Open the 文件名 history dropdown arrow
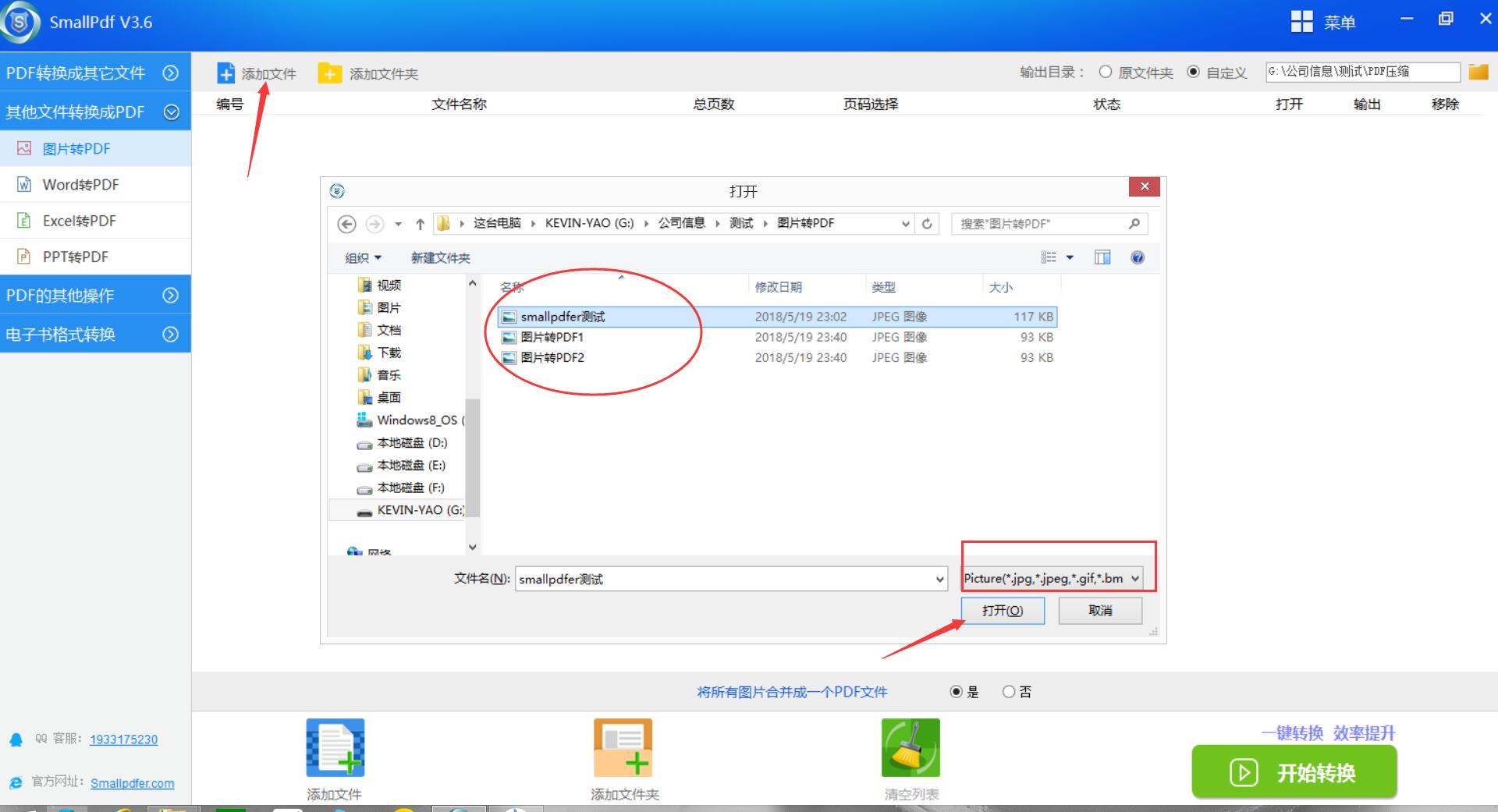 point(939,579)
